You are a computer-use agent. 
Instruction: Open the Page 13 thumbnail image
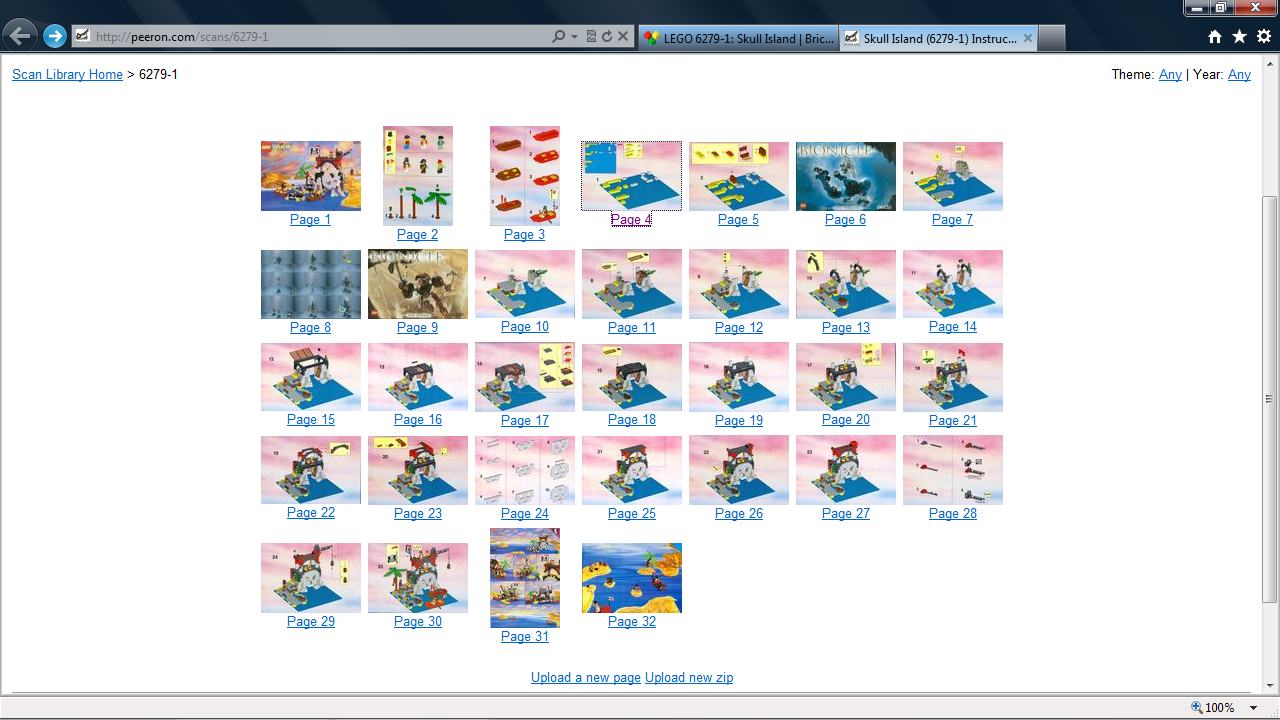click(x=846, y=284)
